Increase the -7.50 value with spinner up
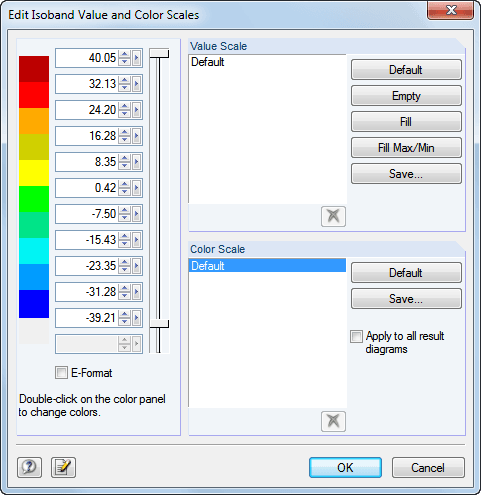 point(125,211)
